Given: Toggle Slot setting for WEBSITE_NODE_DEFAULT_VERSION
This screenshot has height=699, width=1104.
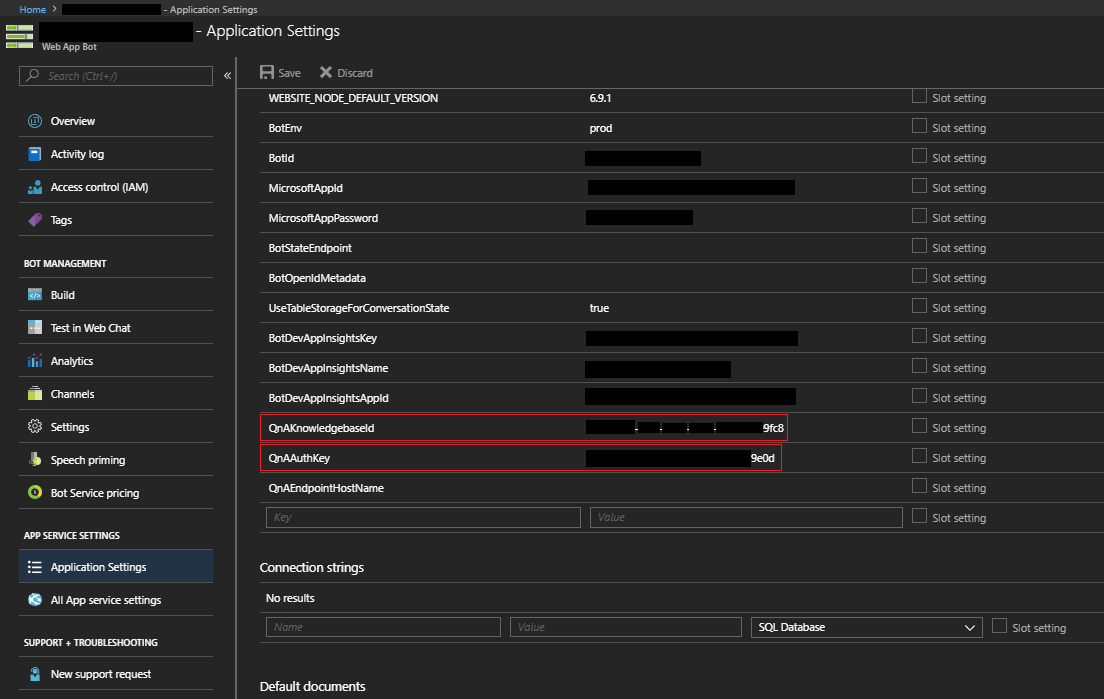Looking at the screenshot, I should point(918,97).
